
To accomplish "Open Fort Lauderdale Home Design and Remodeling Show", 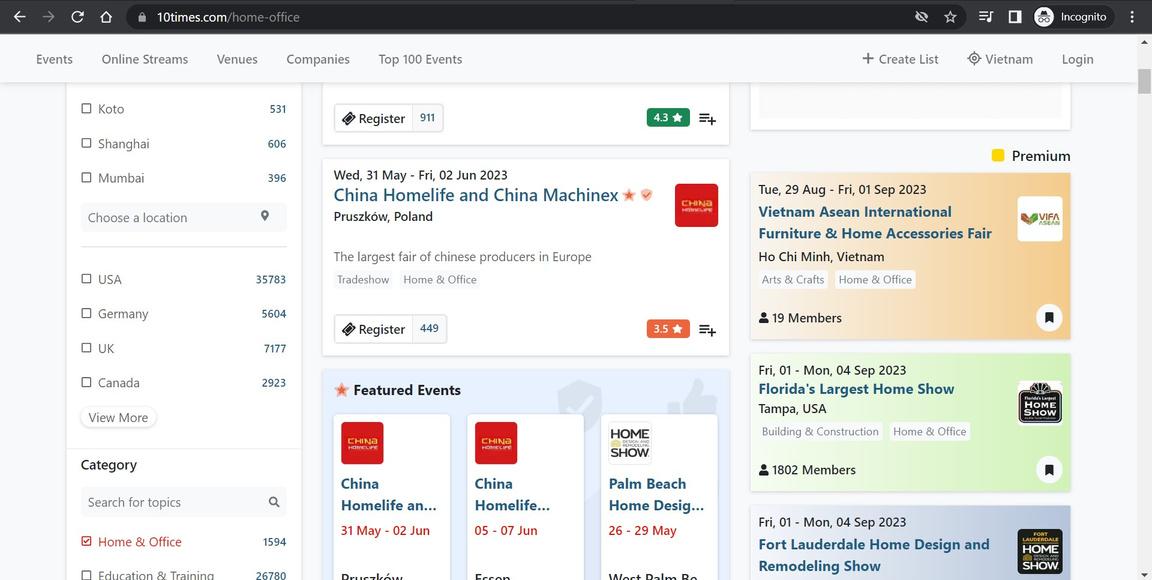I will pos(874,555).
